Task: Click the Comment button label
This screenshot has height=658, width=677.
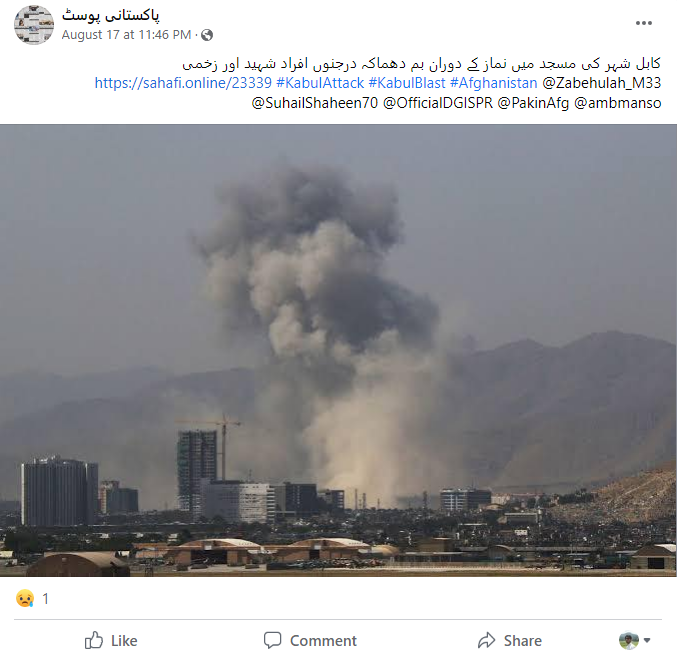Action: pos(323,641)
